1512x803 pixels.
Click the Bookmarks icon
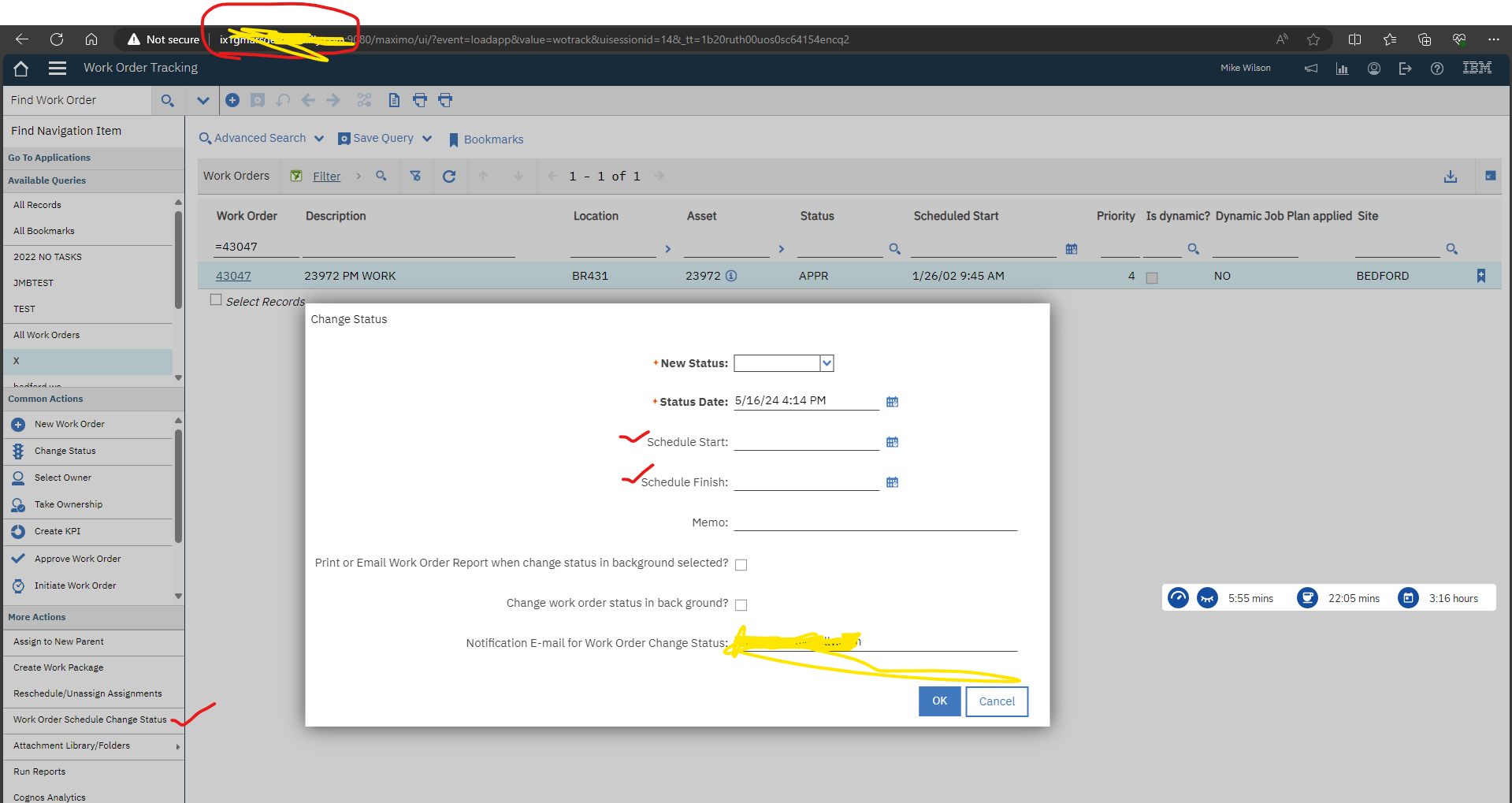click(454, 139)
